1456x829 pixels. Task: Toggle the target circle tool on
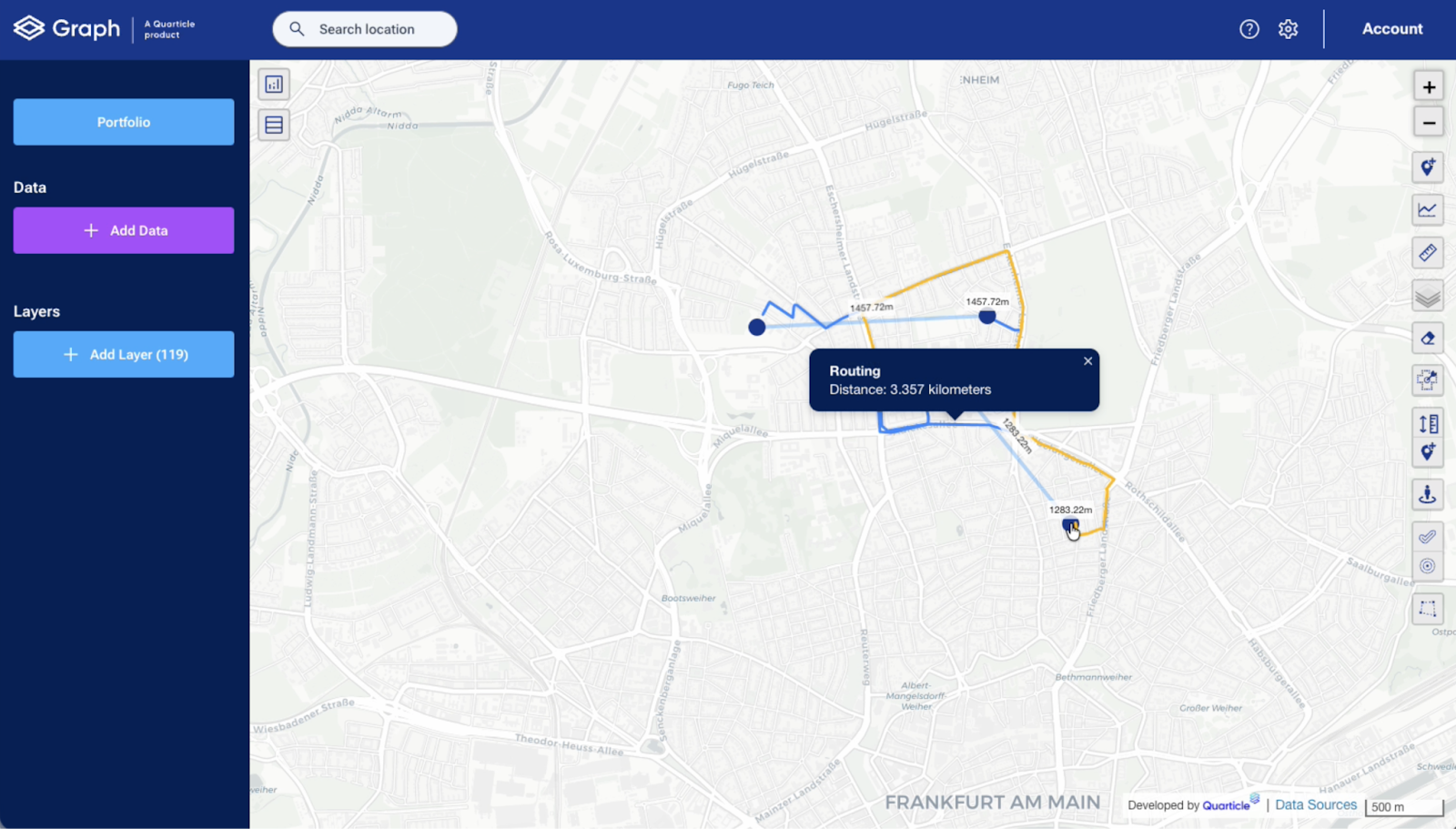tap(1428, 564)
